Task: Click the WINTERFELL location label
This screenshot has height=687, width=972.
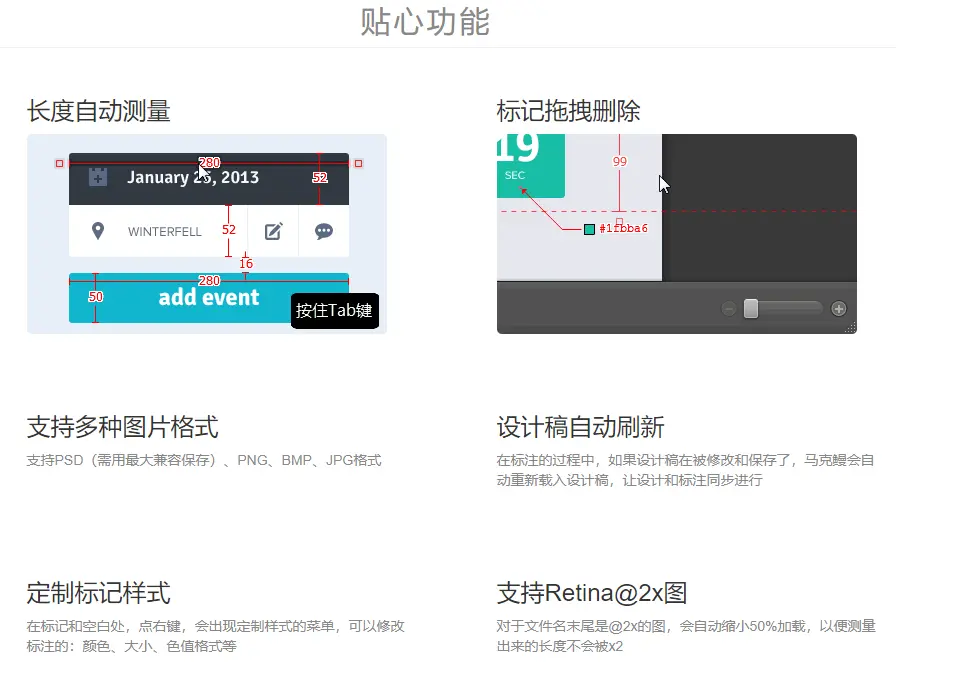Action: (165, 232)
